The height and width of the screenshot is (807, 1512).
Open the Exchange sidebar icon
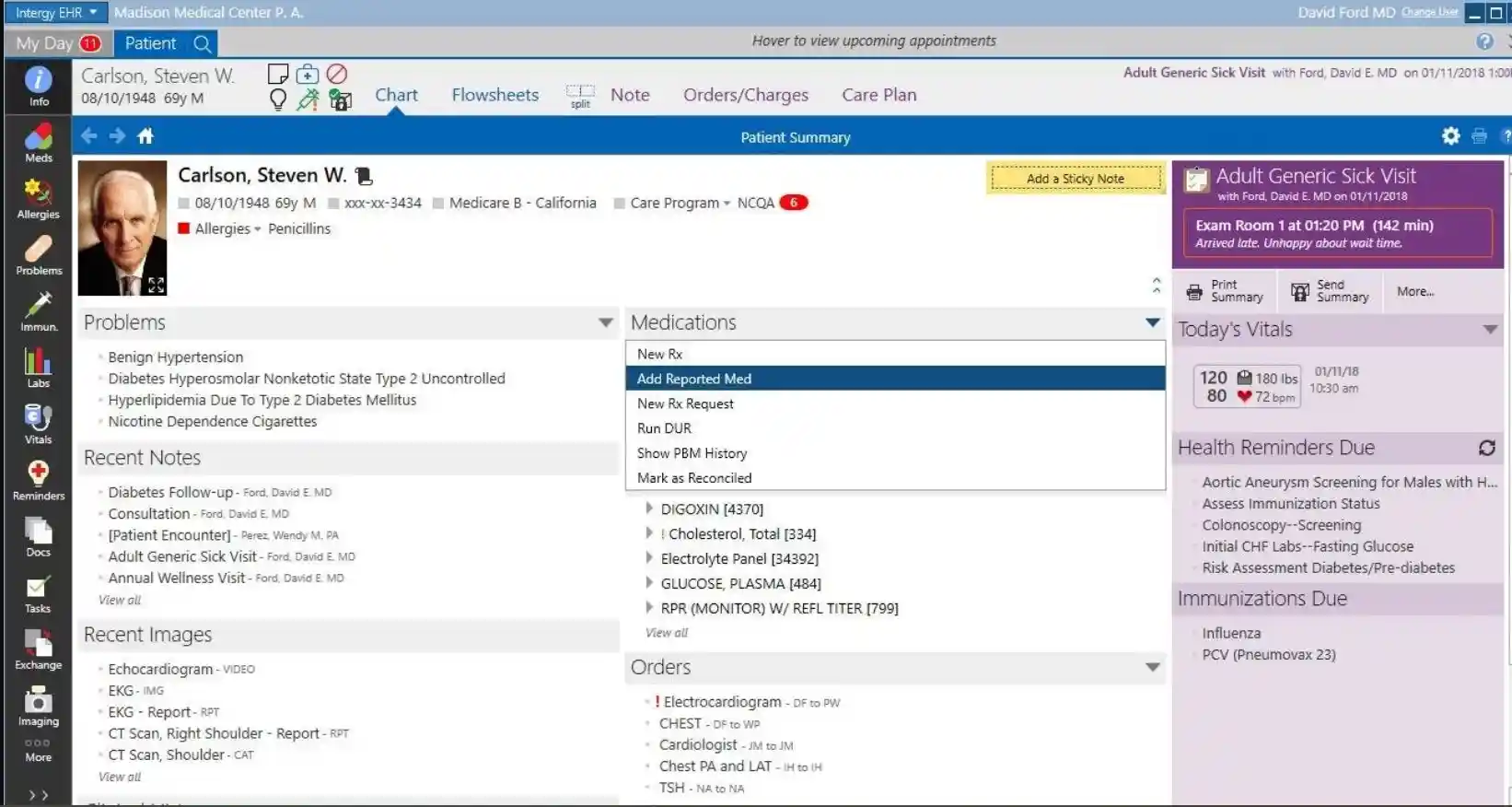point(38,650)
